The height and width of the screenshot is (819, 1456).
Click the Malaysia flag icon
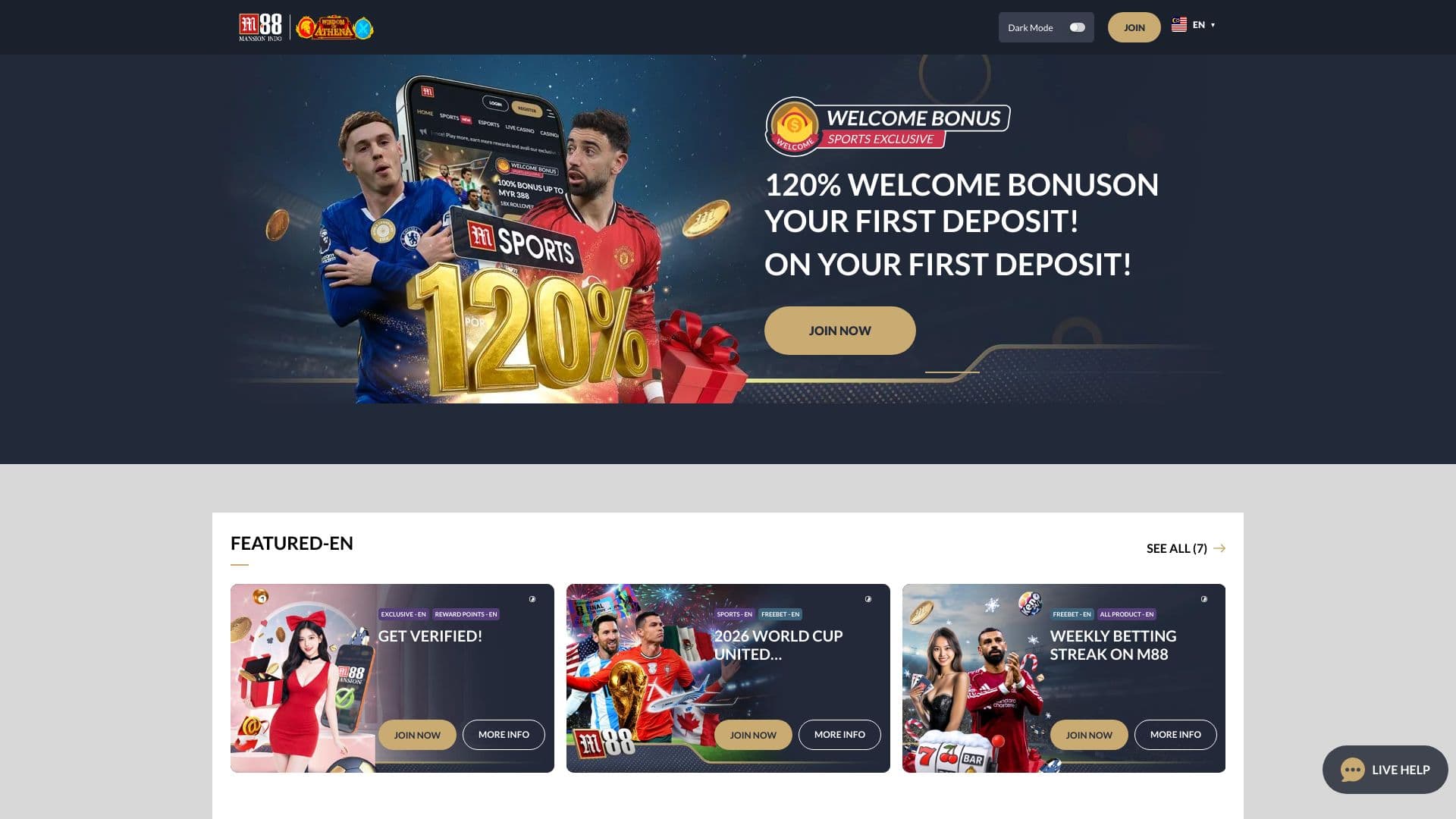pos(1178,25)
